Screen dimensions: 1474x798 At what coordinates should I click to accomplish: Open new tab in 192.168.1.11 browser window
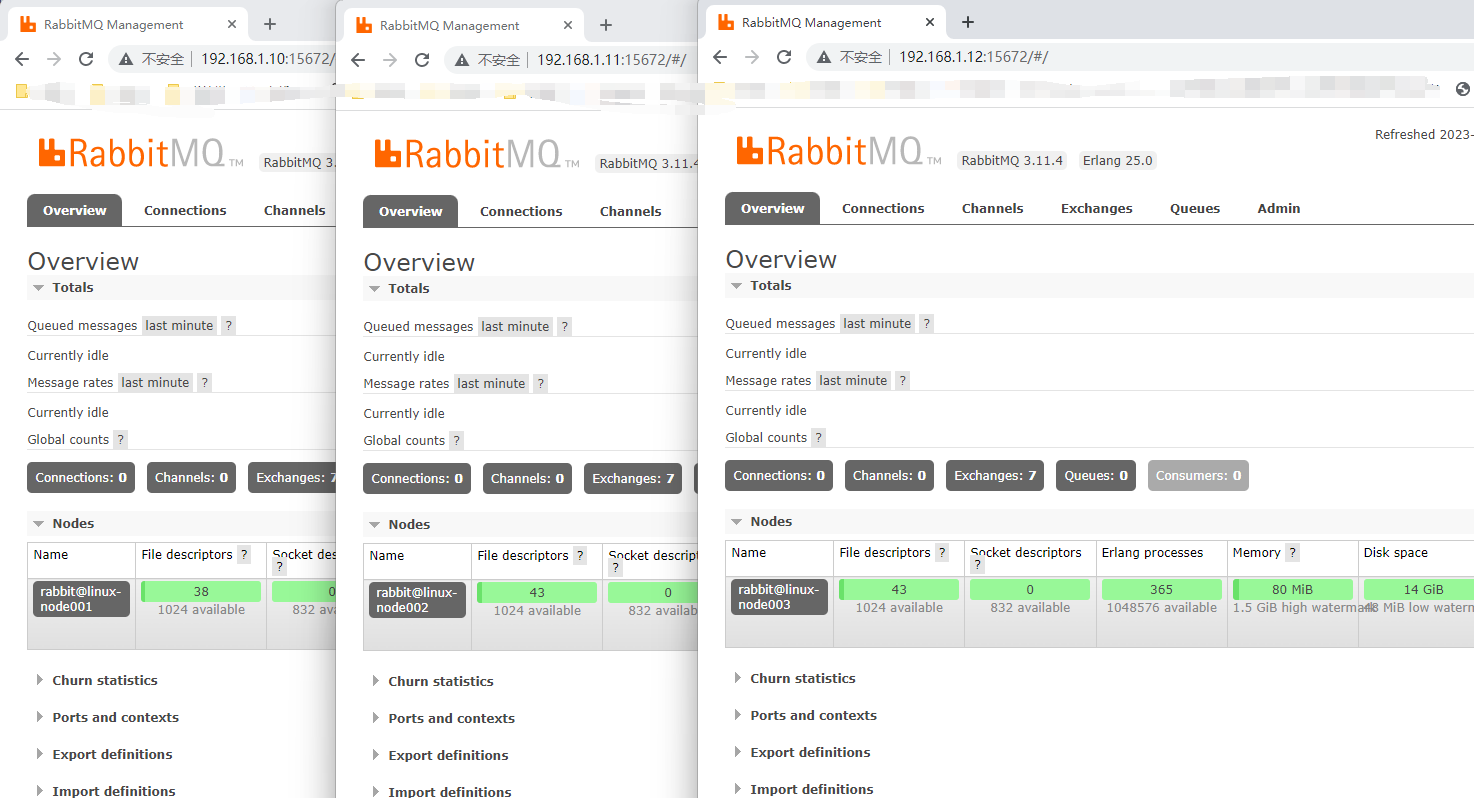(x=605, y=25)
